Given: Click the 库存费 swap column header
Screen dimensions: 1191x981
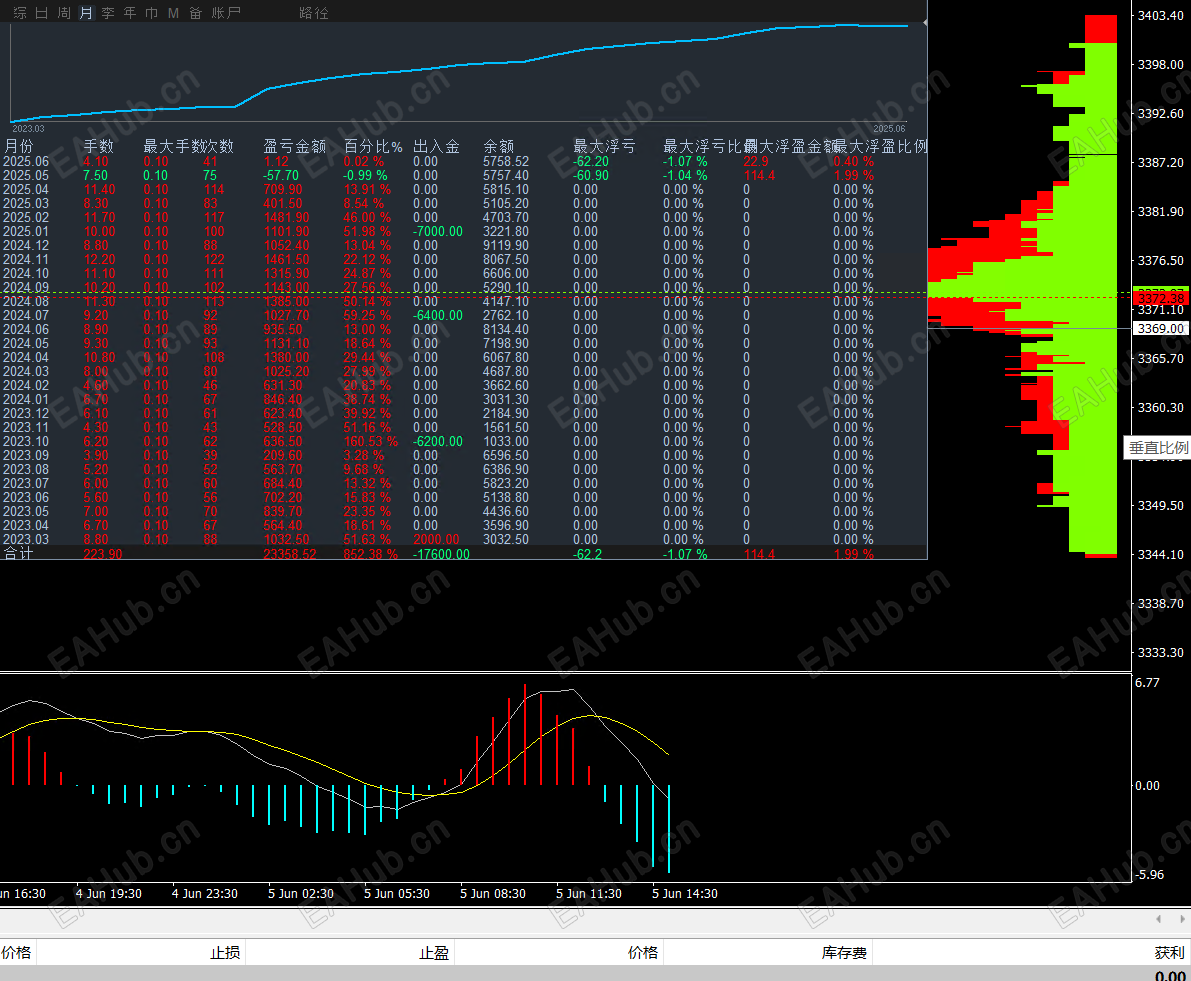Looking at the screenshot, I should point(844,952).
